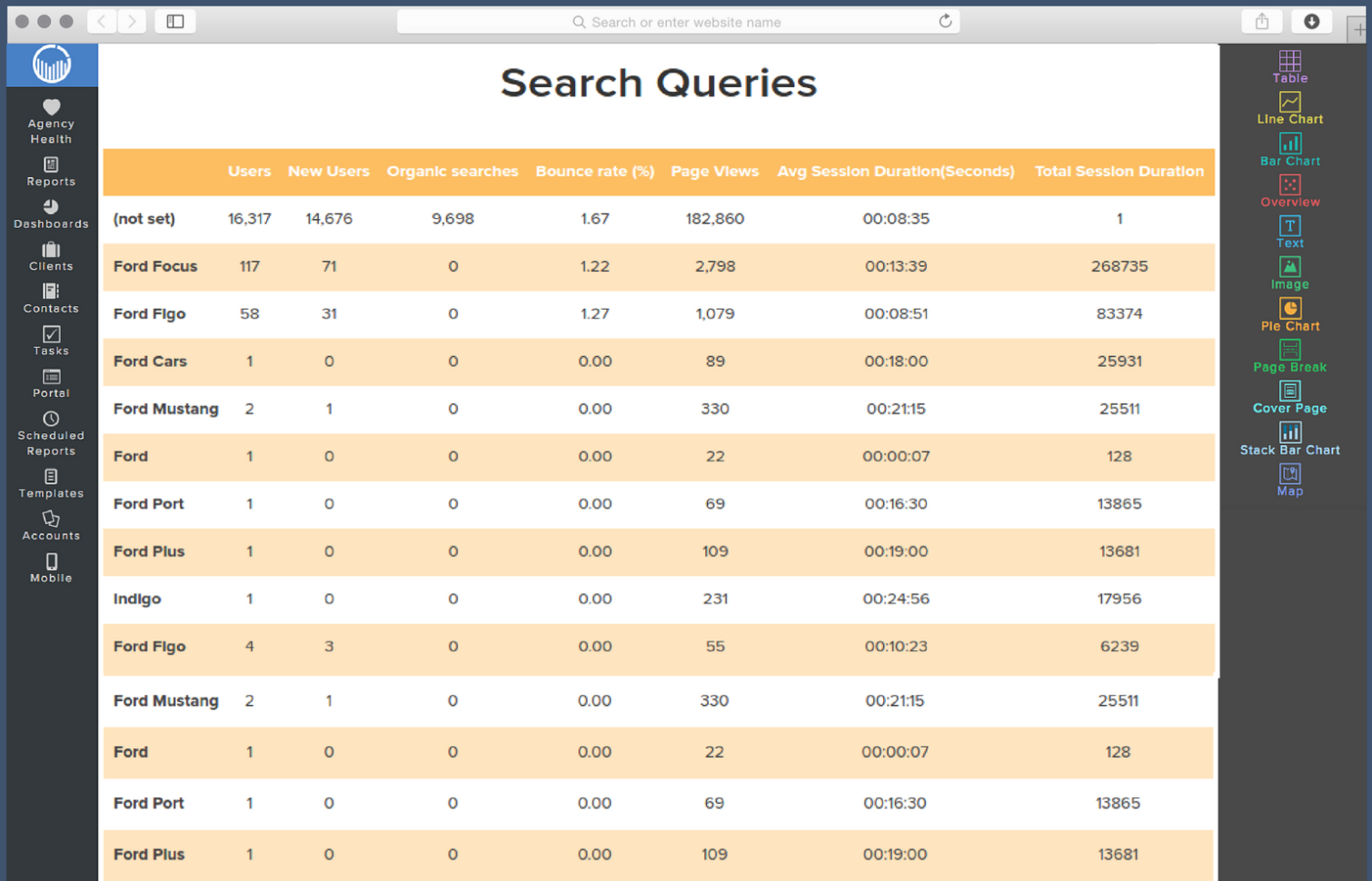
Task: View Scheduled Reports
Action: [x=51, y=431]
